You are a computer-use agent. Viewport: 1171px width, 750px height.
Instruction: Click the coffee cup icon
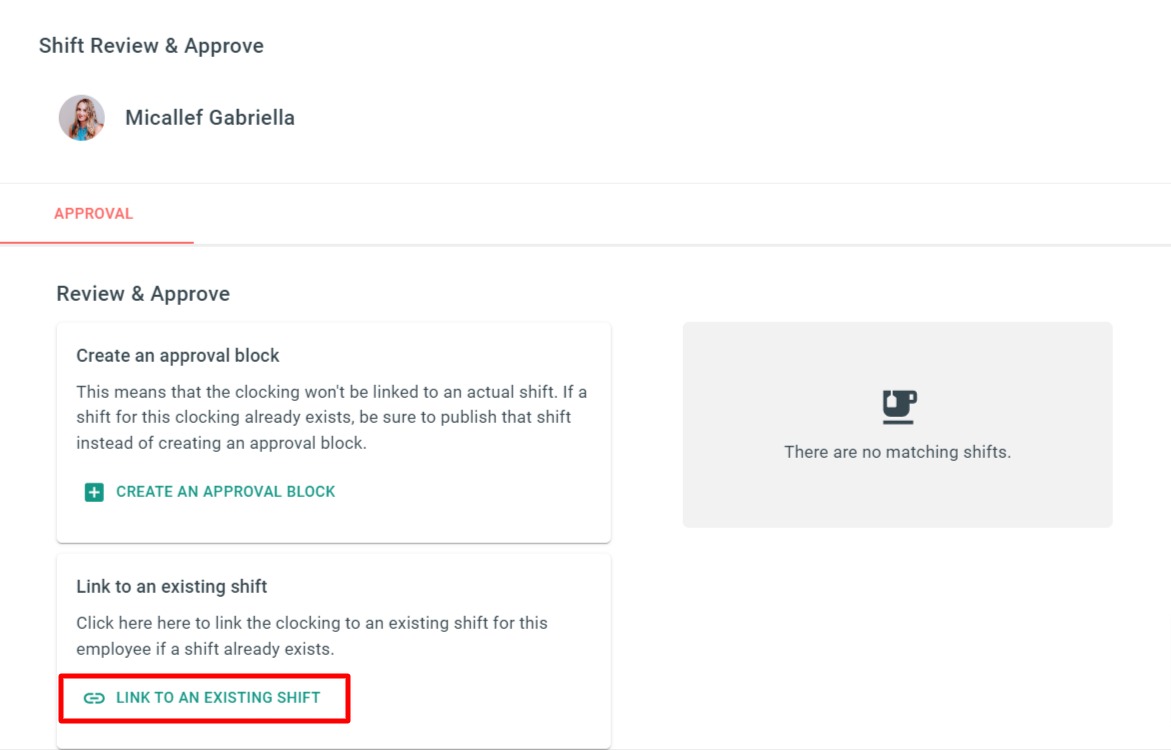point(898,407)
